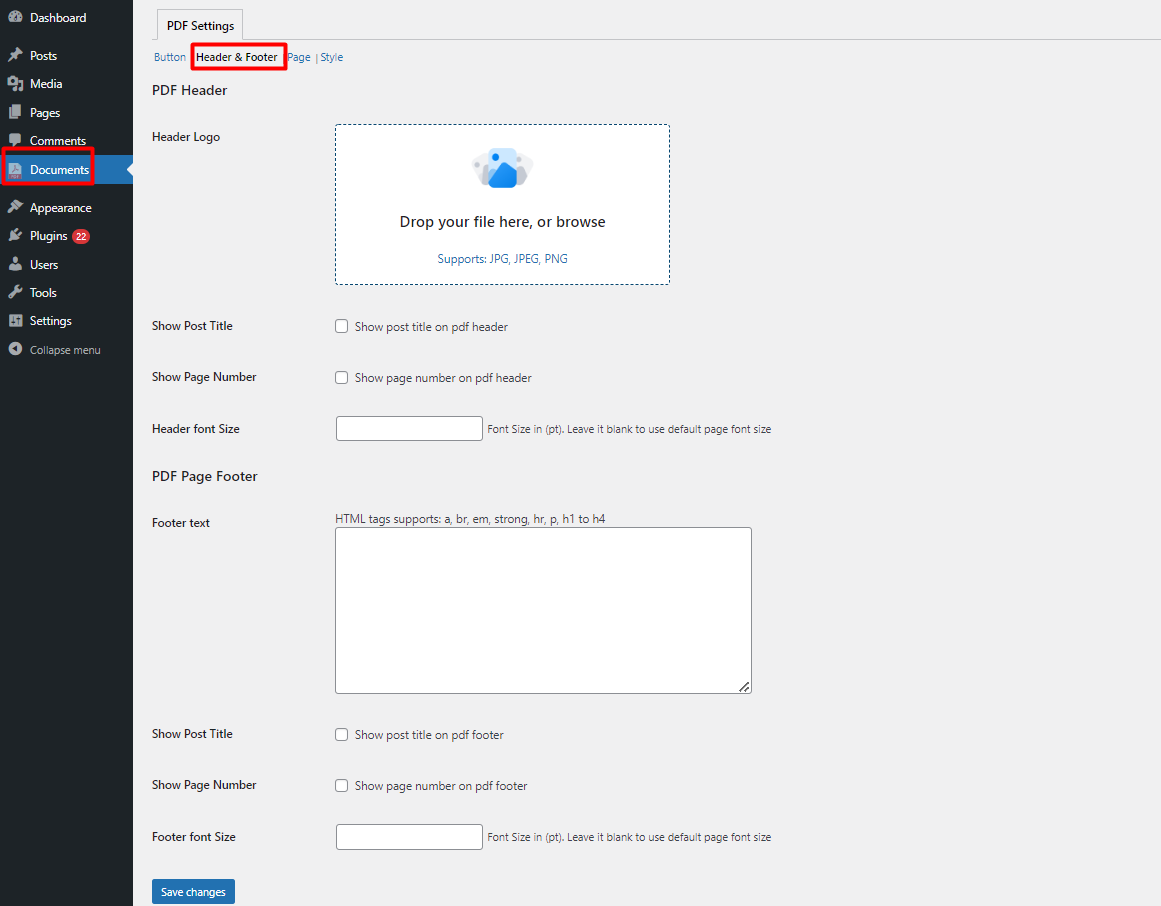Screen dimensions: 1161x906
Task: Enable Show page number on pdf header
Action: click(x=341, y=378)
